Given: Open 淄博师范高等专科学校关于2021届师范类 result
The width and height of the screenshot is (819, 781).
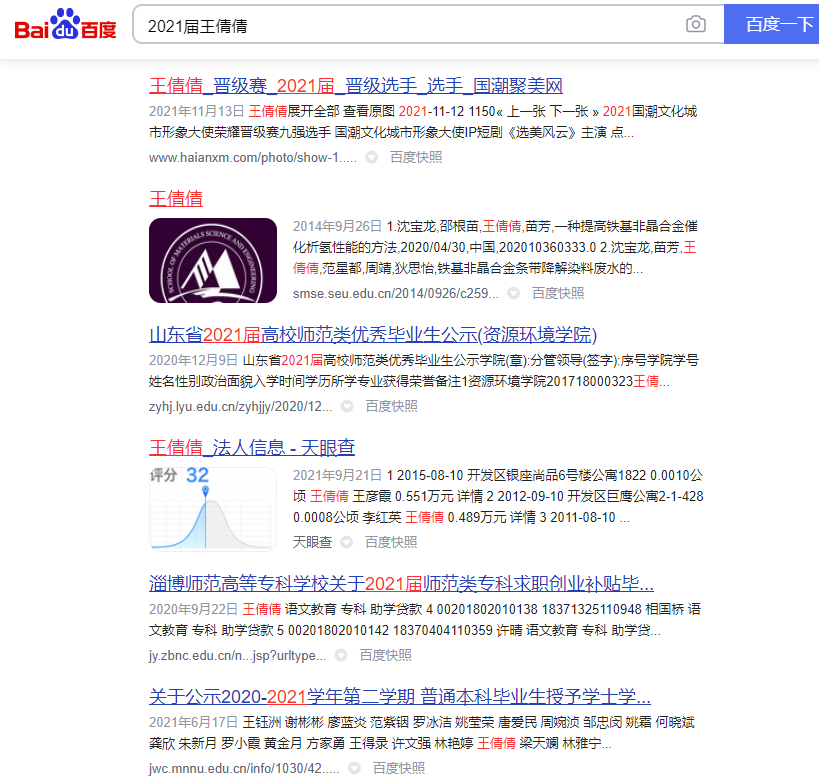Looking at the screenshot, I should pyautogui.click(x=401, y=584).
